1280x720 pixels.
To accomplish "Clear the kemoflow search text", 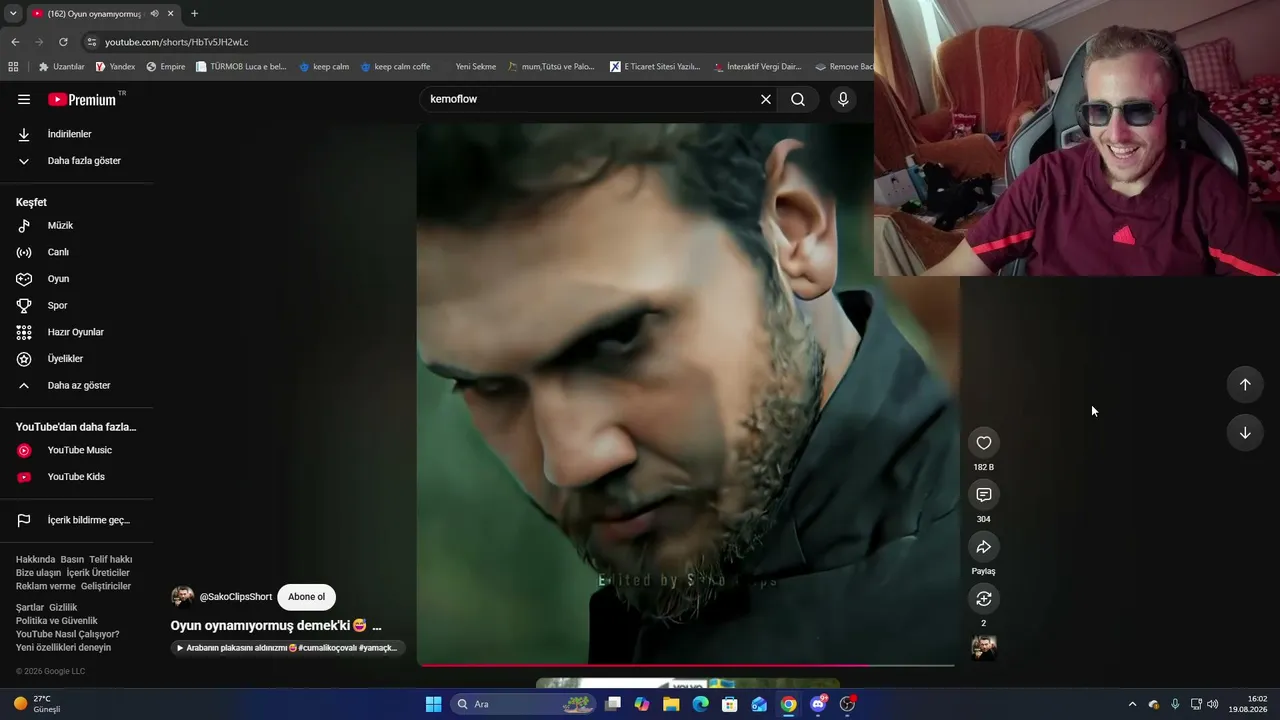I will (766, 99).
